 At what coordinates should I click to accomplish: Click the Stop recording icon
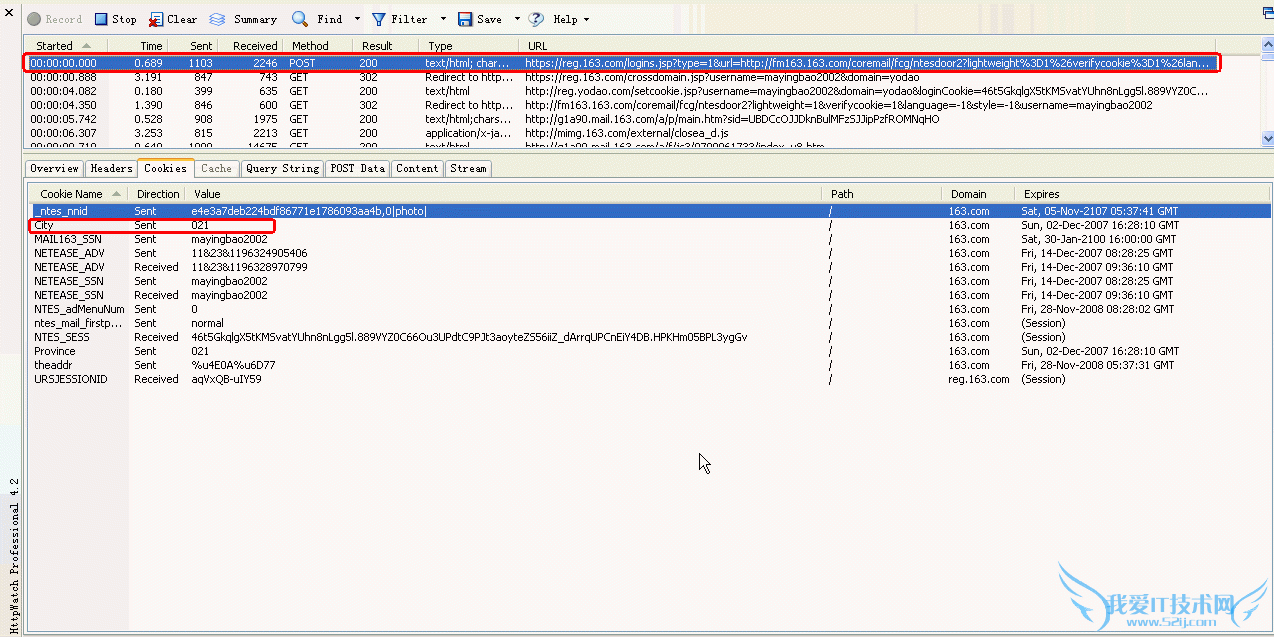tap(101, 19)
